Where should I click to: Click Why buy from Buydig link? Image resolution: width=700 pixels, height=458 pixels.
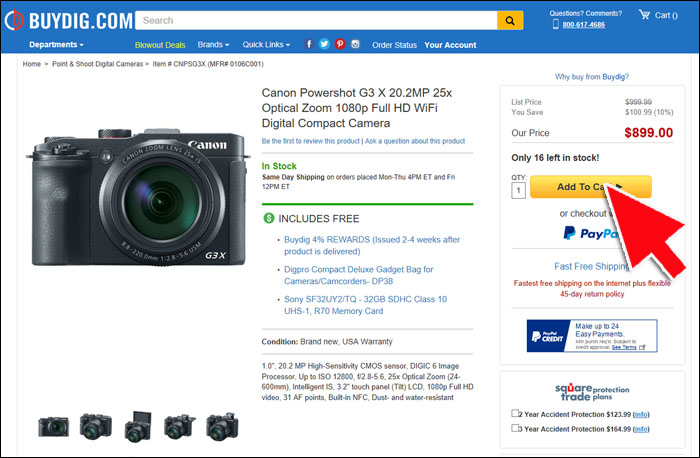592,77
